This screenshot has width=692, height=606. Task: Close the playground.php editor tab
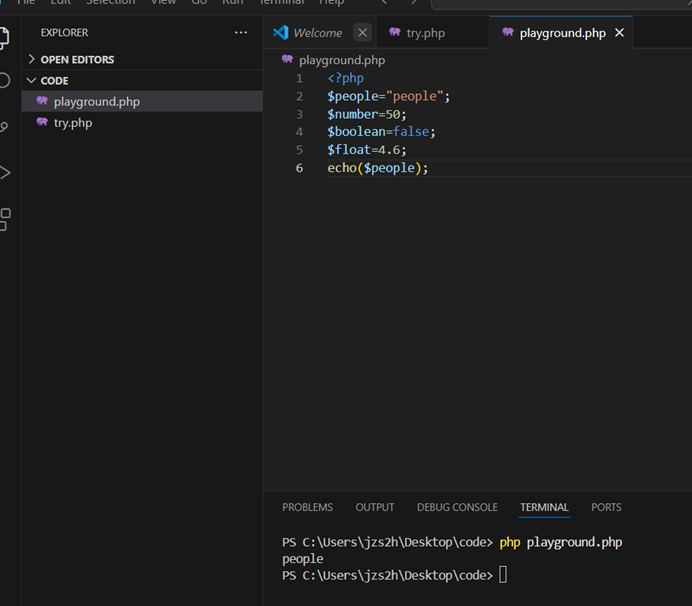click(620, 33)
